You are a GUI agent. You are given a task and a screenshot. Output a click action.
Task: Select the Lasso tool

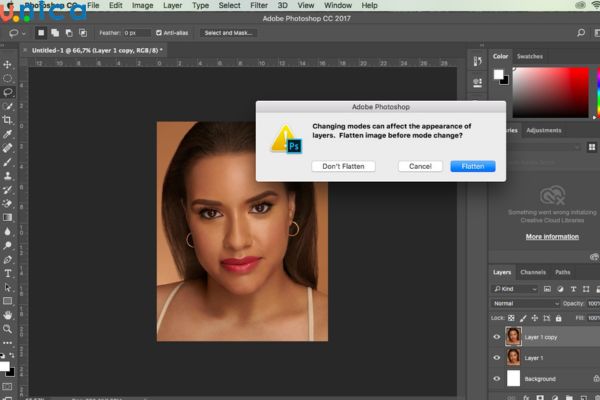[8, 92]
